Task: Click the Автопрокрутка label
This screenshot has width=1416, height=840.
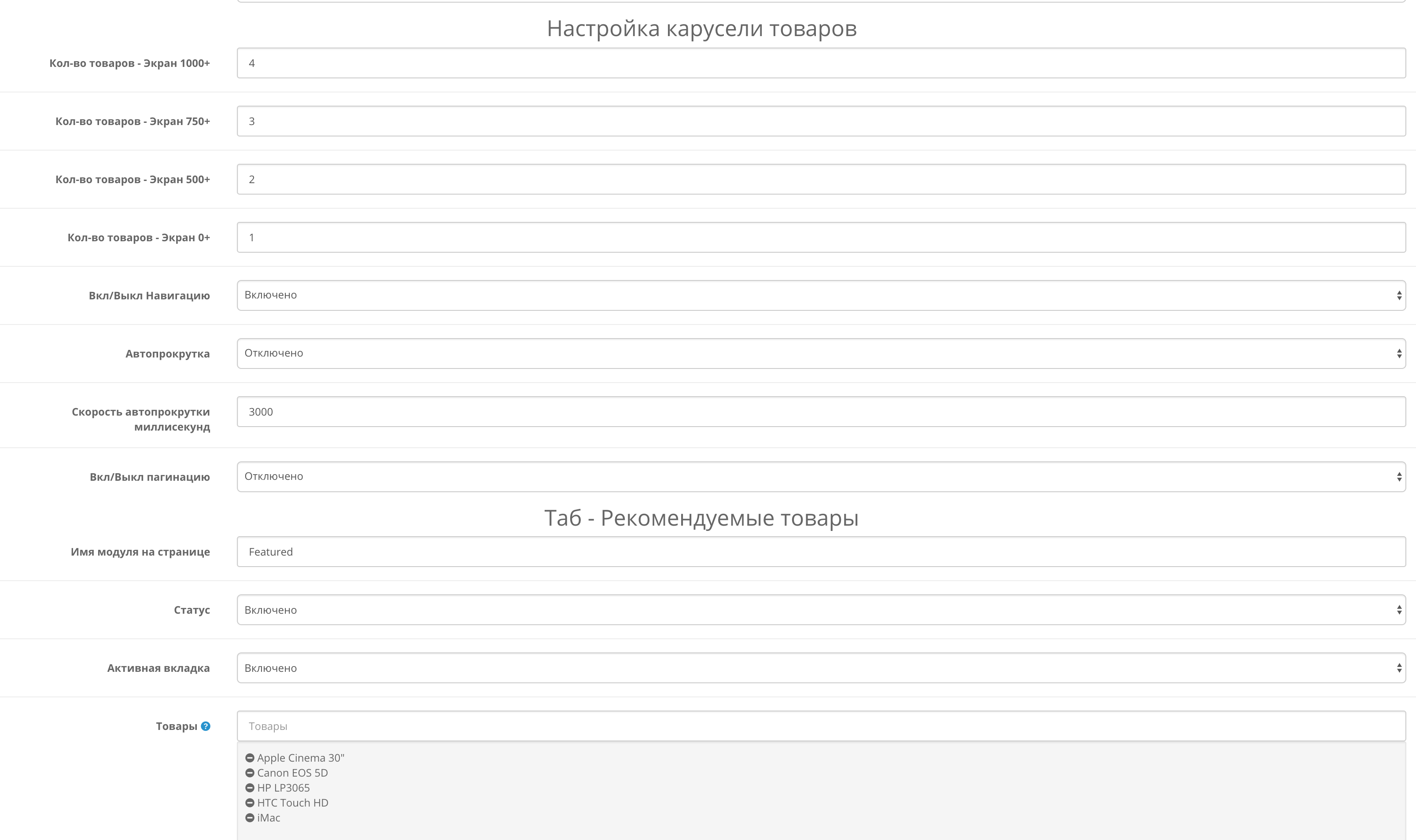Action: tap(167, 354)
